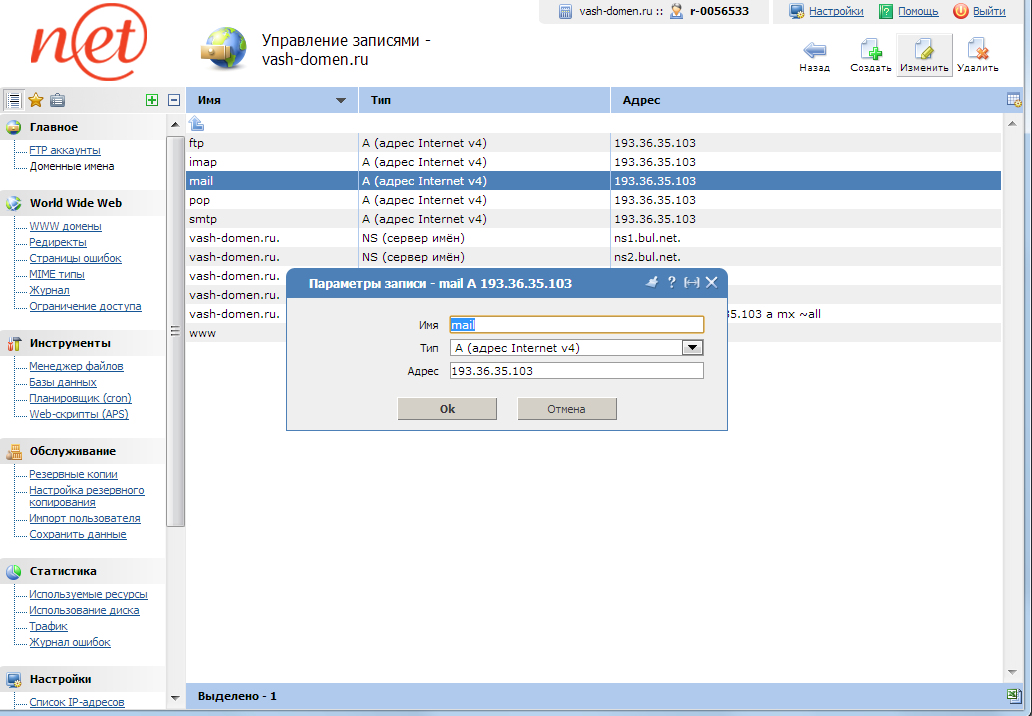Image resolution: width=1032 pixels, height=716 pixels.
Task: Click inside the Адрес address field
Action: point(577,370)
